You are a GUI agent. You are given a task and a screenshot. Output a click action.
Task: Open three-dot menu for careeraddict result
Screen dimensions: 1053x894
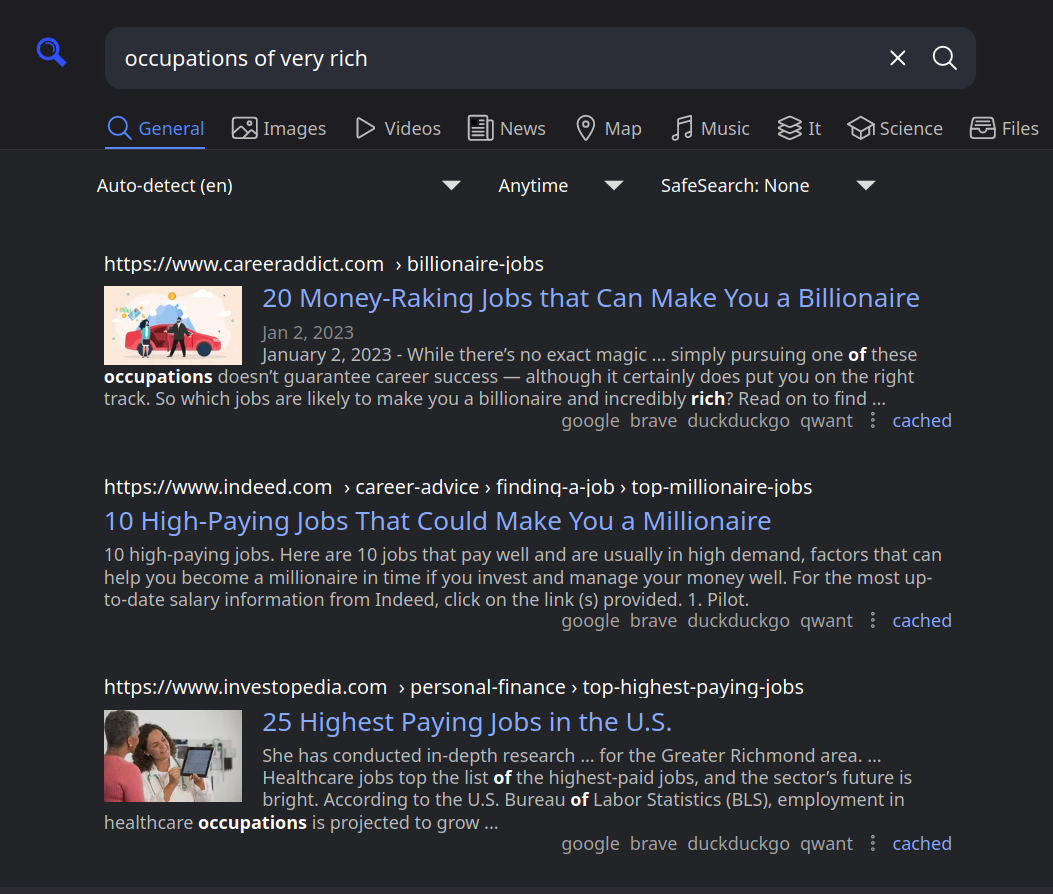tap(872, 420)
